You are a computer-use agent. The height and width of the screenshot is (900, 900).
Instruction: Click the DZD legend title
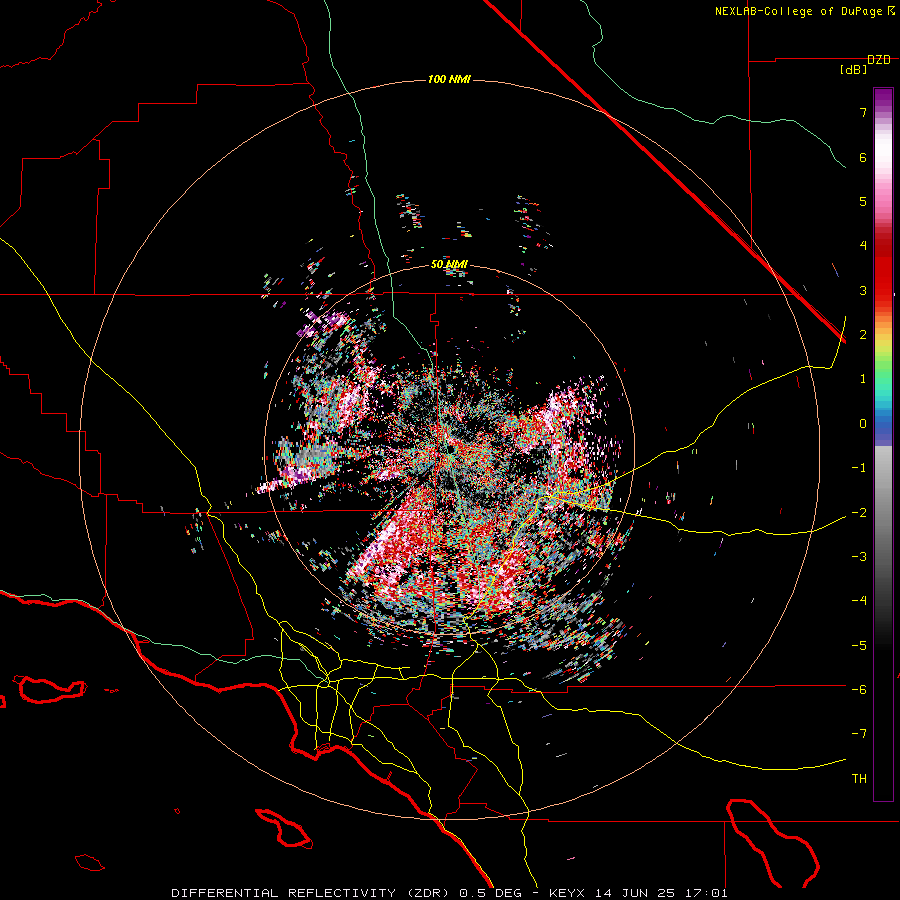click(x=879, y=60)
